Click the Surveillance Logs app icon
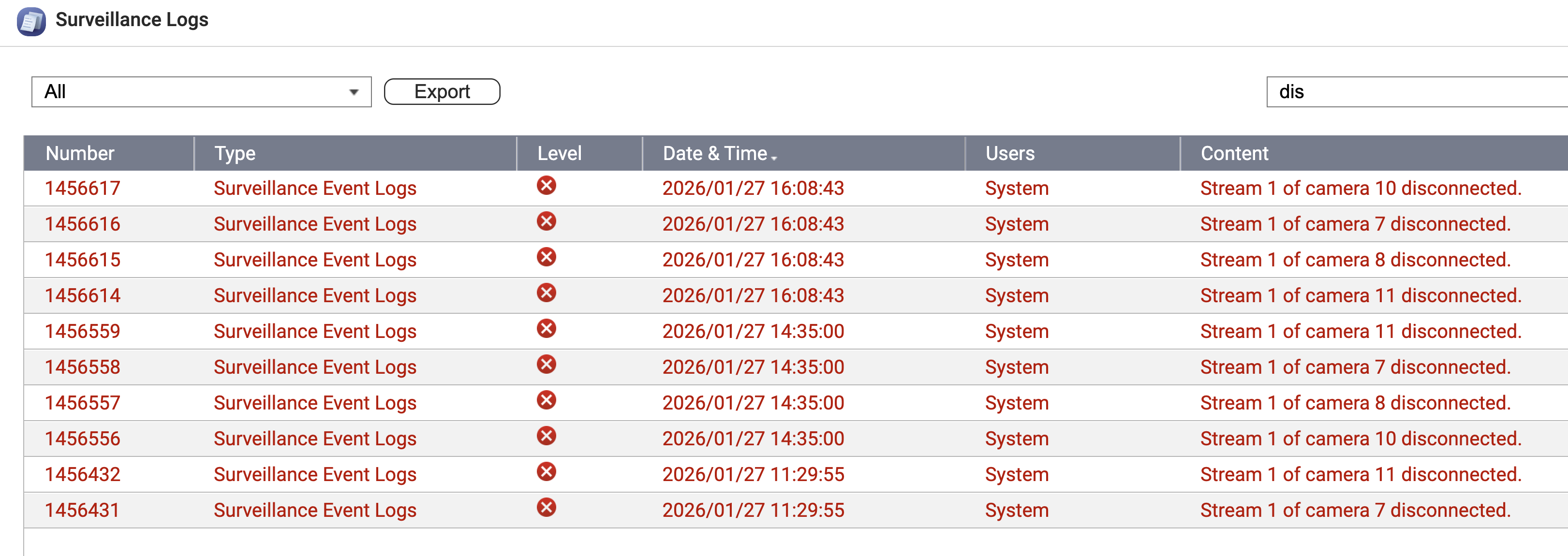The image size is (1568, 556). click(x=31, y=21)
